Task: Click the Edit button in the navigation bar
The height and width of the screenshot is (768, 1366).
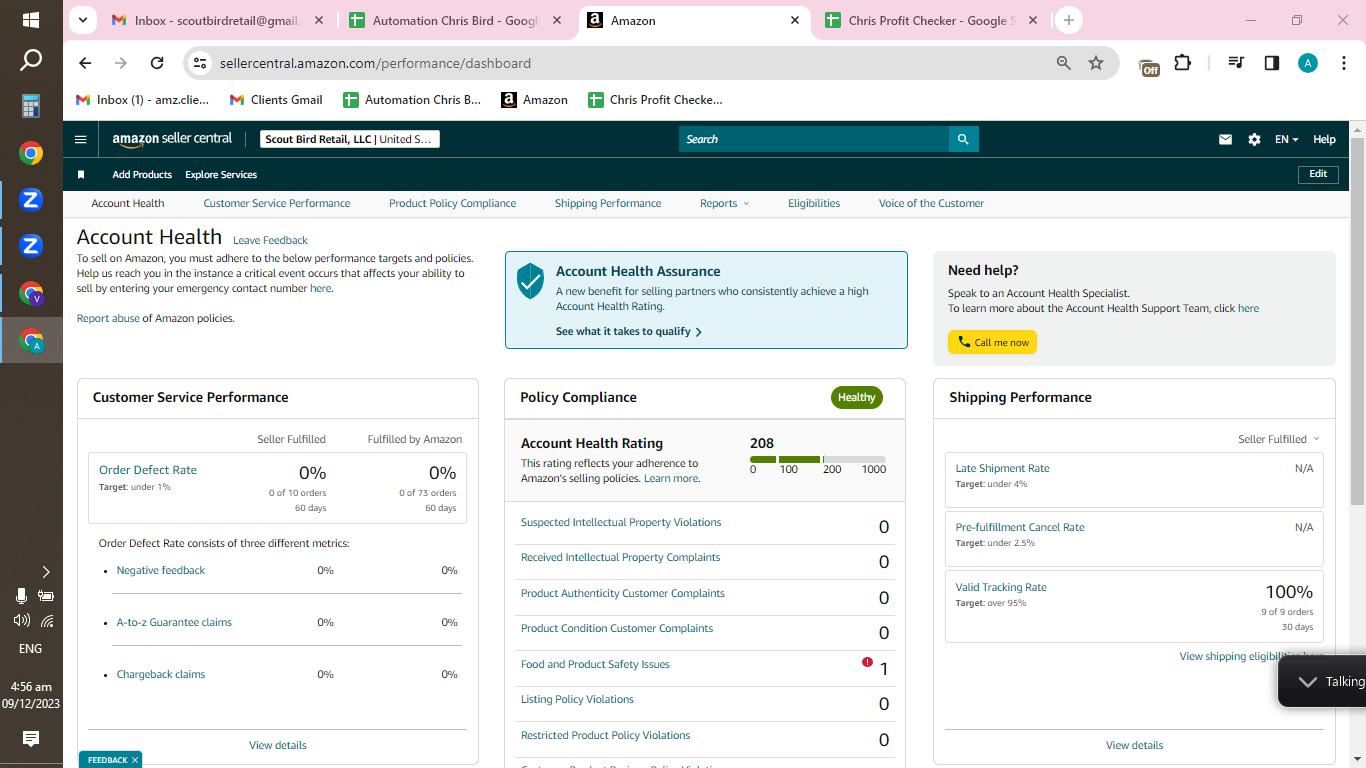Action: click(x=1318, y=174)
